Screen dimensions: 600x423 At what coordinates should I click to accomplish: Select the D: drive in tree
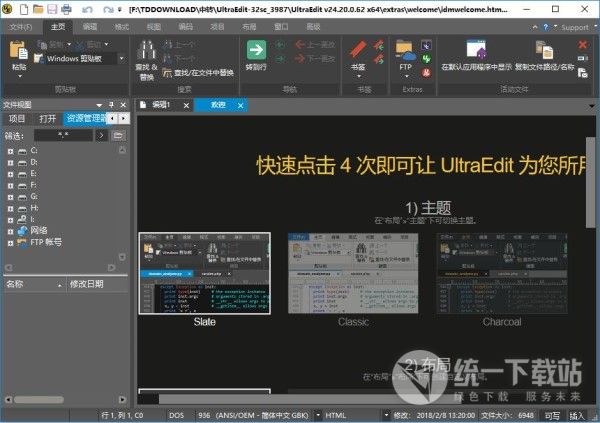point(34,162)
